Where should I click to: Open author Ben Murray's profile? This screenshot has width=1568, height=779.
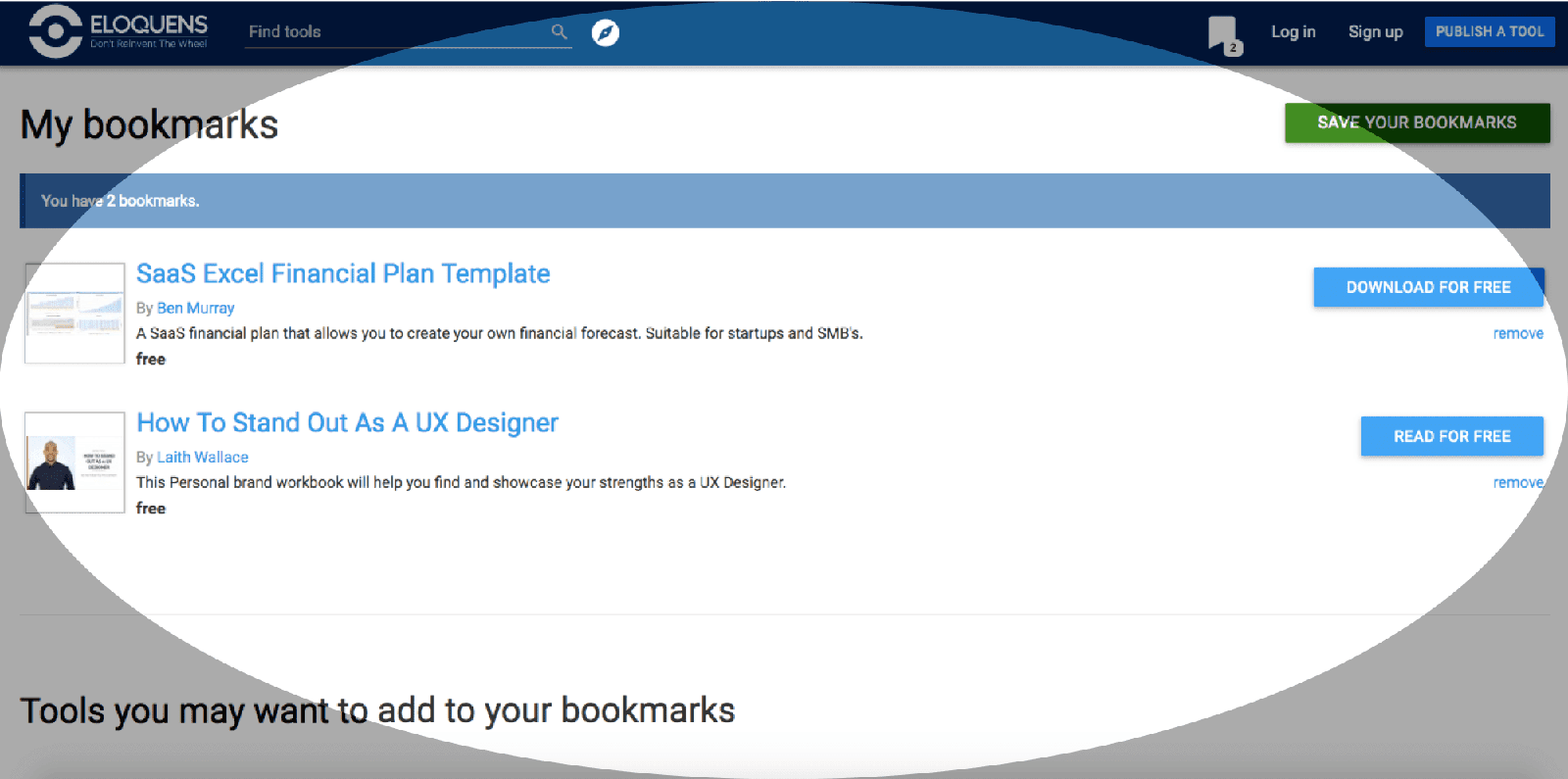tap(195, 308)
